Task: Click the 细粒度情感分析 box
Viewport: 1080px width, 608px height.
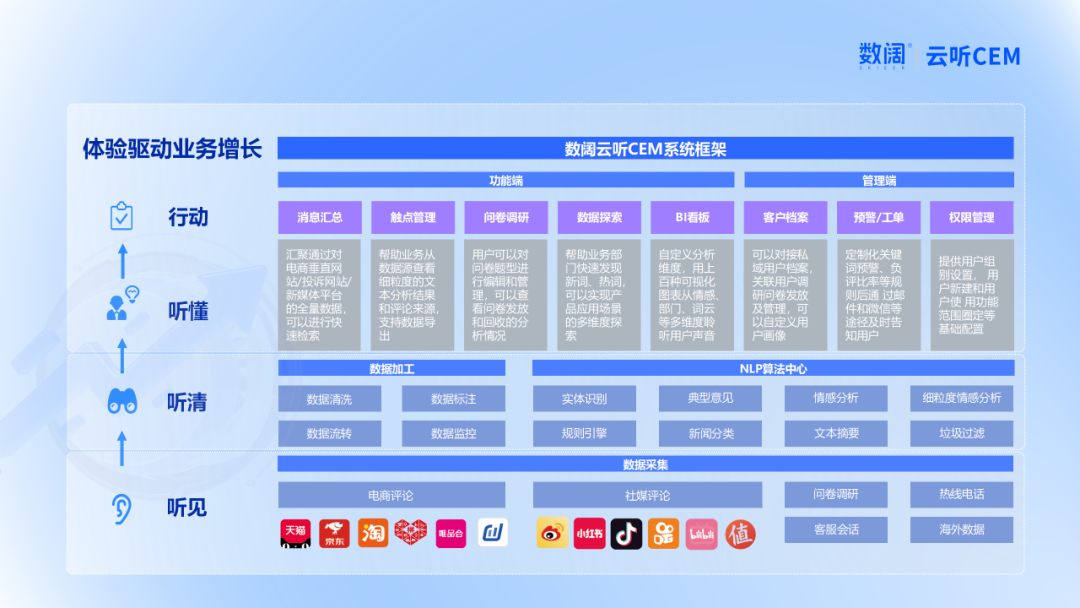Action: [962, 398]
